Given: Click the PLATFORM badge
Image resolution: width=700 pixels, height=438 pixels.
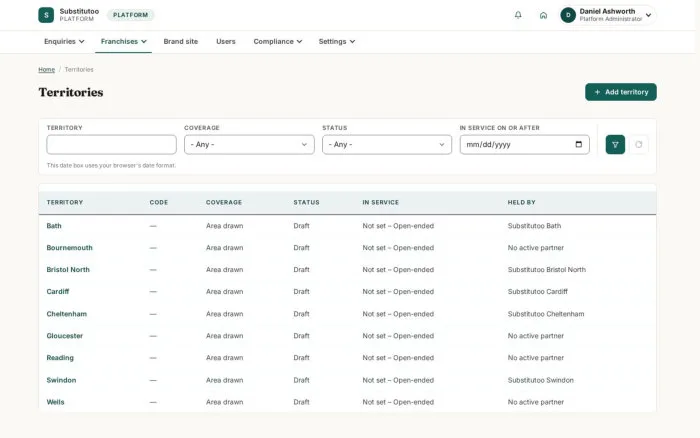Looking at the screenshot, I should pyautogui.click(x=130, y=15).
